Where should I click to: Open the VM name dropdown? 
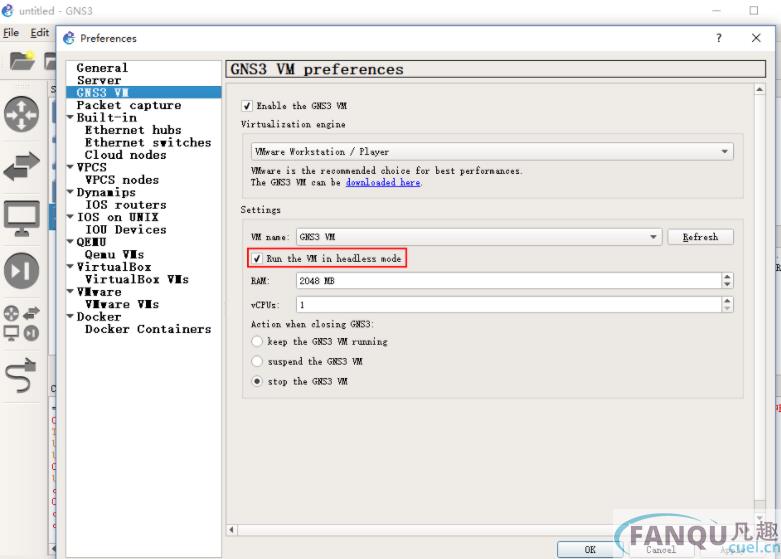pyautogui.click(x=479, y=237)
